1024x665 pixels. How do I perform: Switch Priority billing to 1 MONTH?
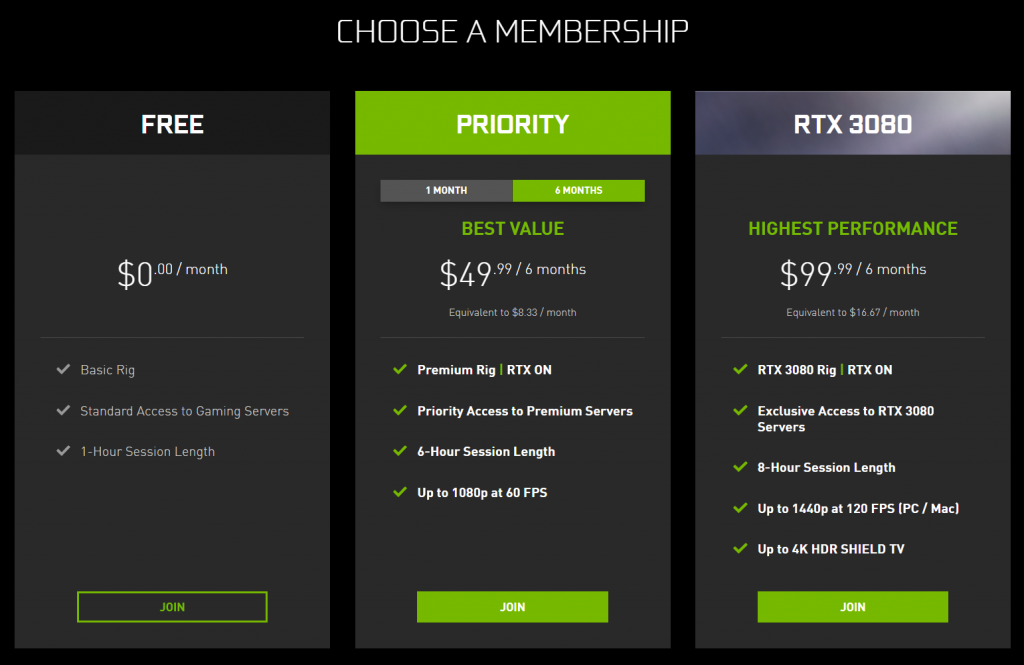pos(447,191)
